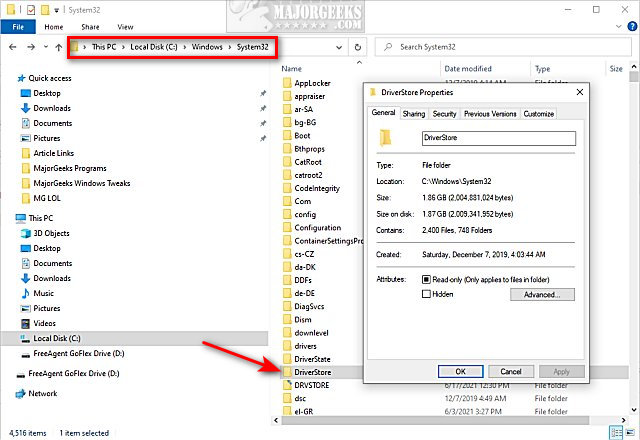Switch to Large icons view layout
The height and width of the screenshot is (440, 640).
point(632,432)
